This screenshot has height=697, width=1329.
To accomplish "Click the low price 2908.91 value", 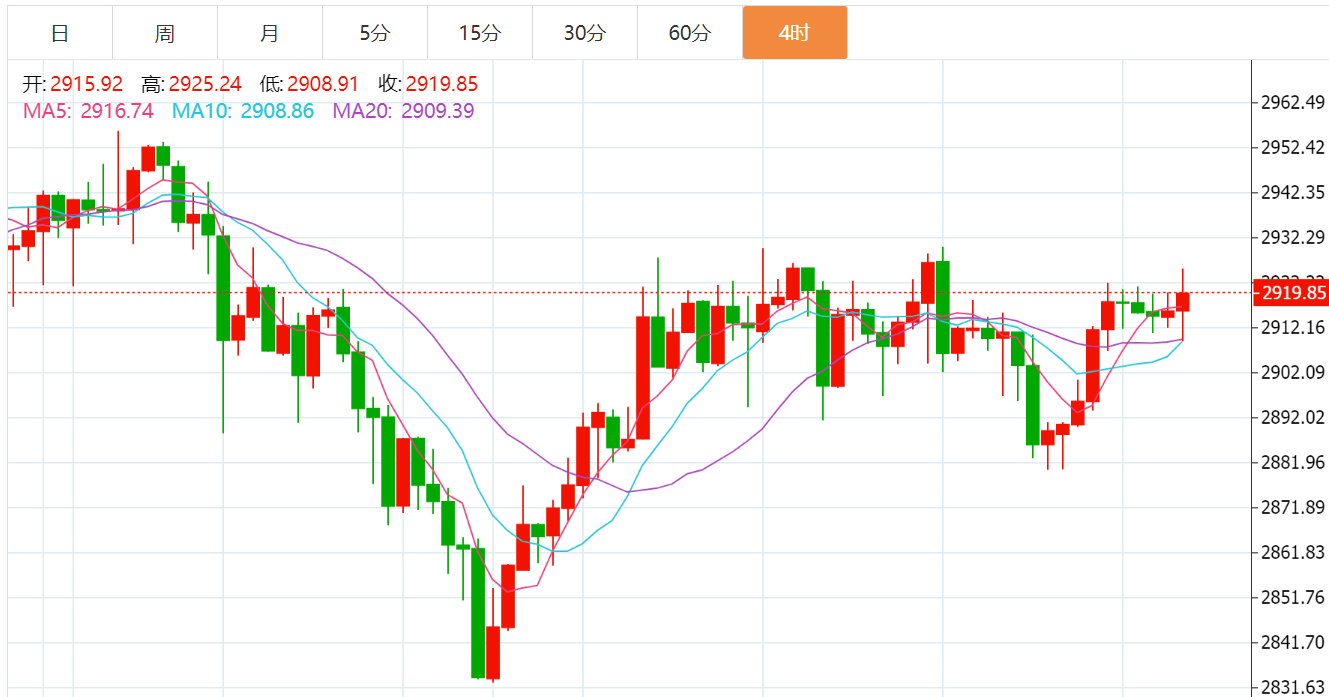I will pyautogui.click(x=323, y=85).
